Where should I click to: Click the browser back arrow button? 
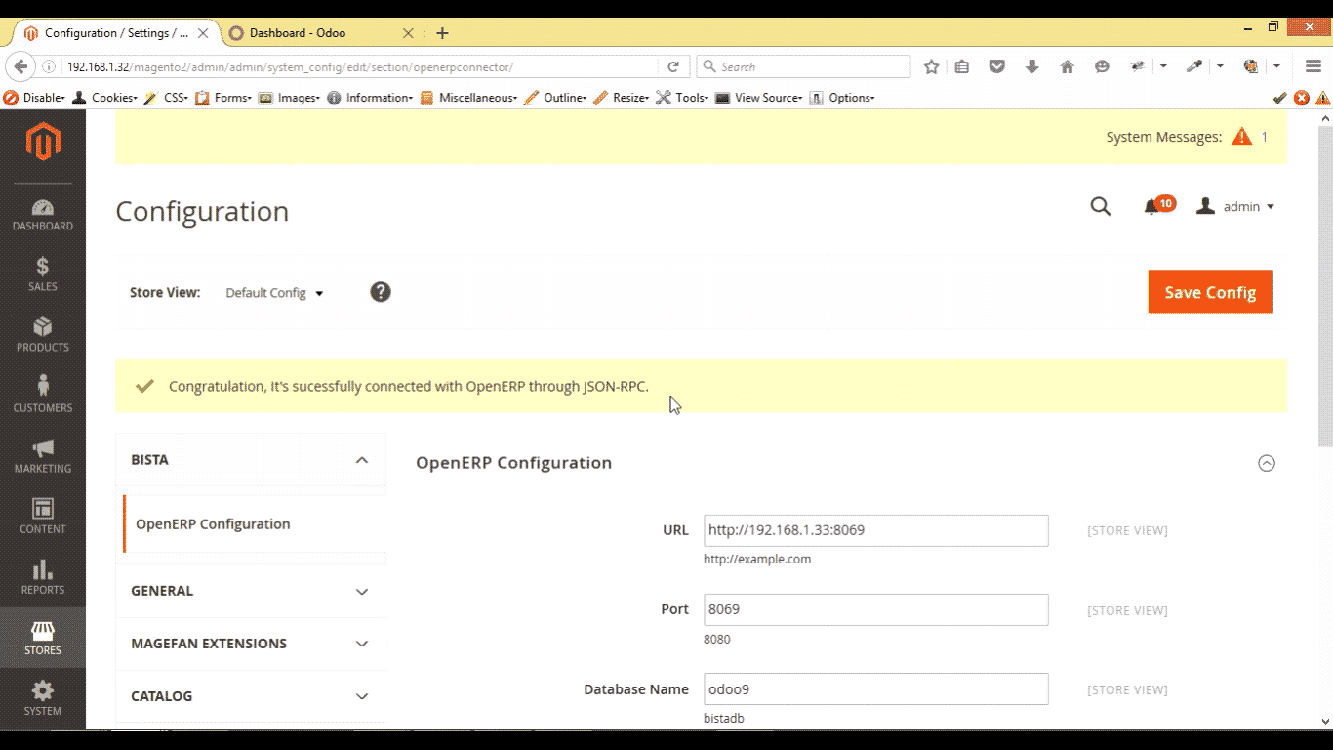click(21, 66)
